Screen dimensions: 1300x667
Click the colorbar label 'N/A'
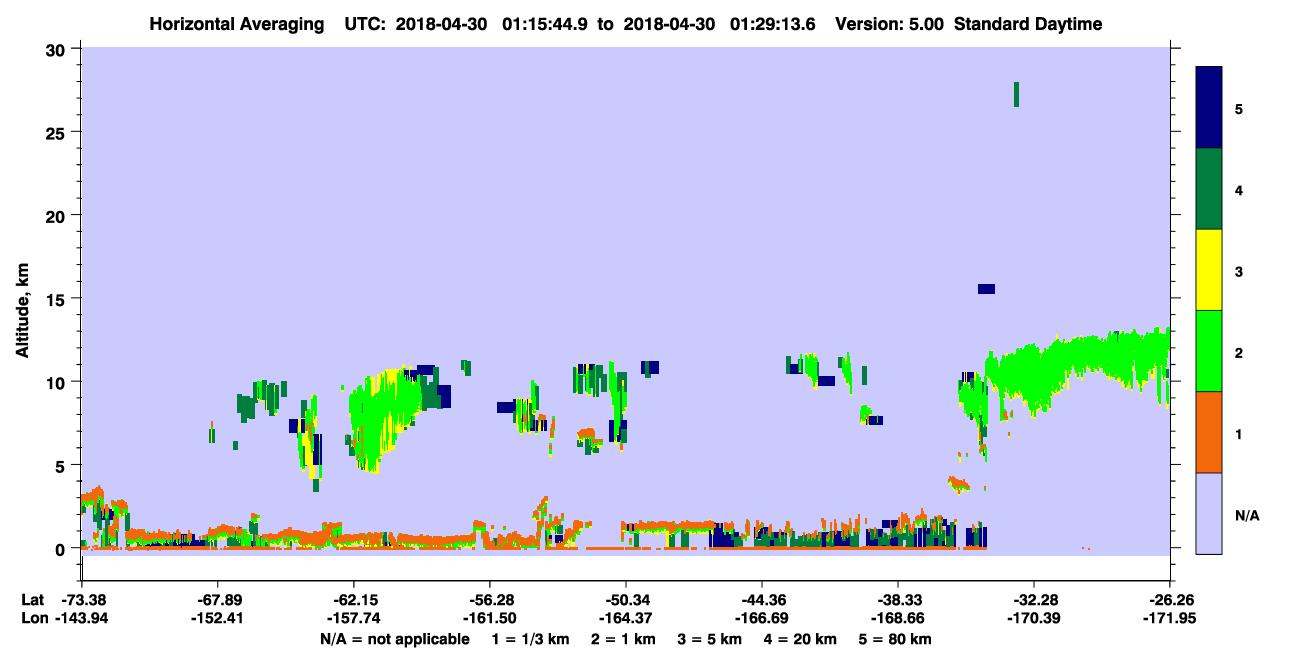(x=1247, y=515)
